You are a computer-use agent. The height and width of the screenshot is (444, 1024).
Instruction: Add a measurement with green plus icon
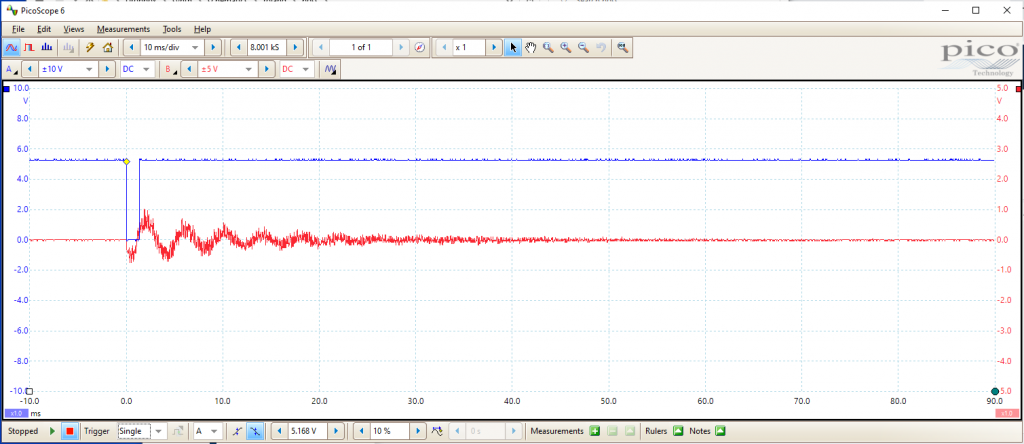(x=595, y=432)
